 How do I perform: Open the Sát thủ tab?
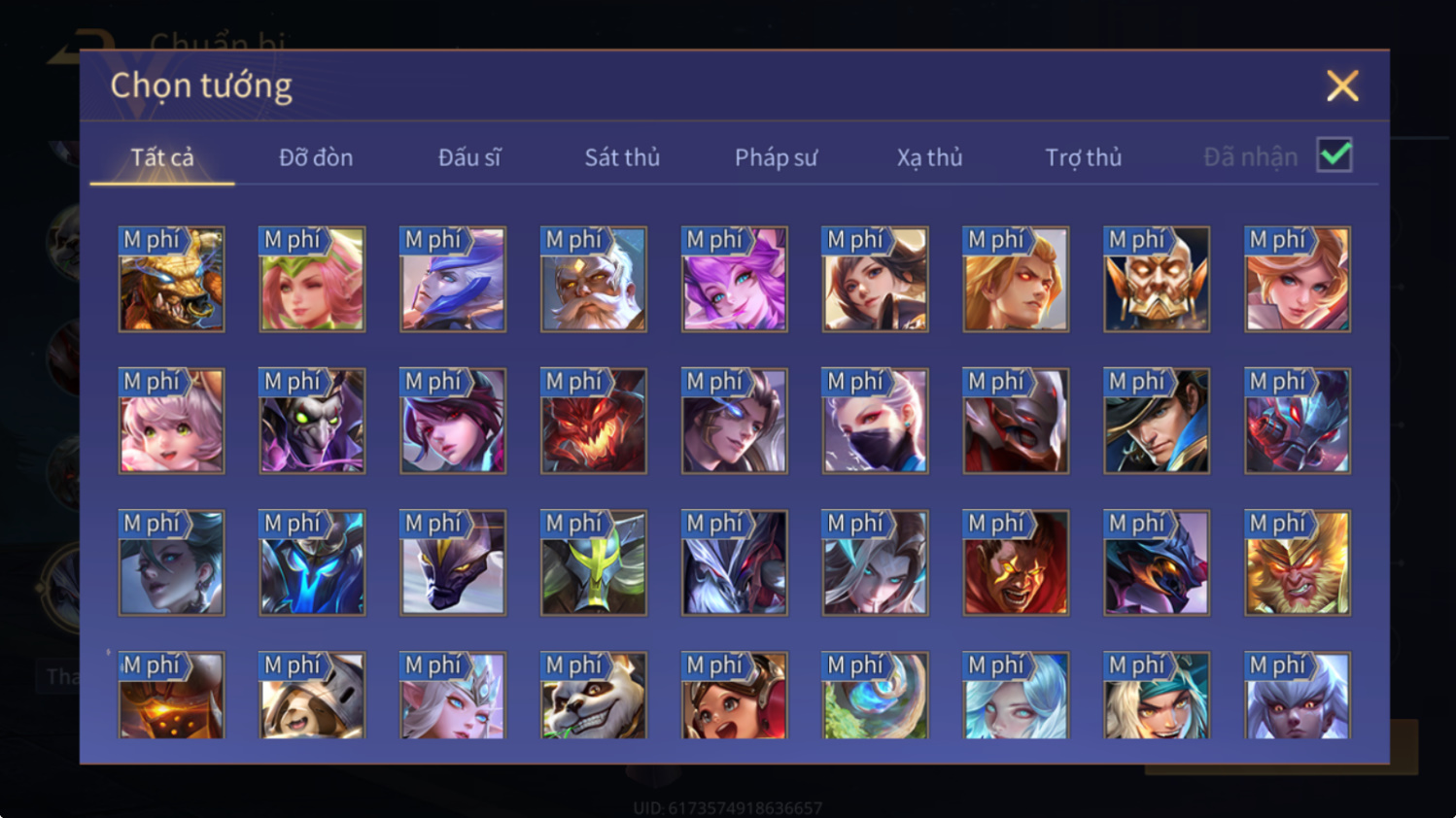point(622,157)
